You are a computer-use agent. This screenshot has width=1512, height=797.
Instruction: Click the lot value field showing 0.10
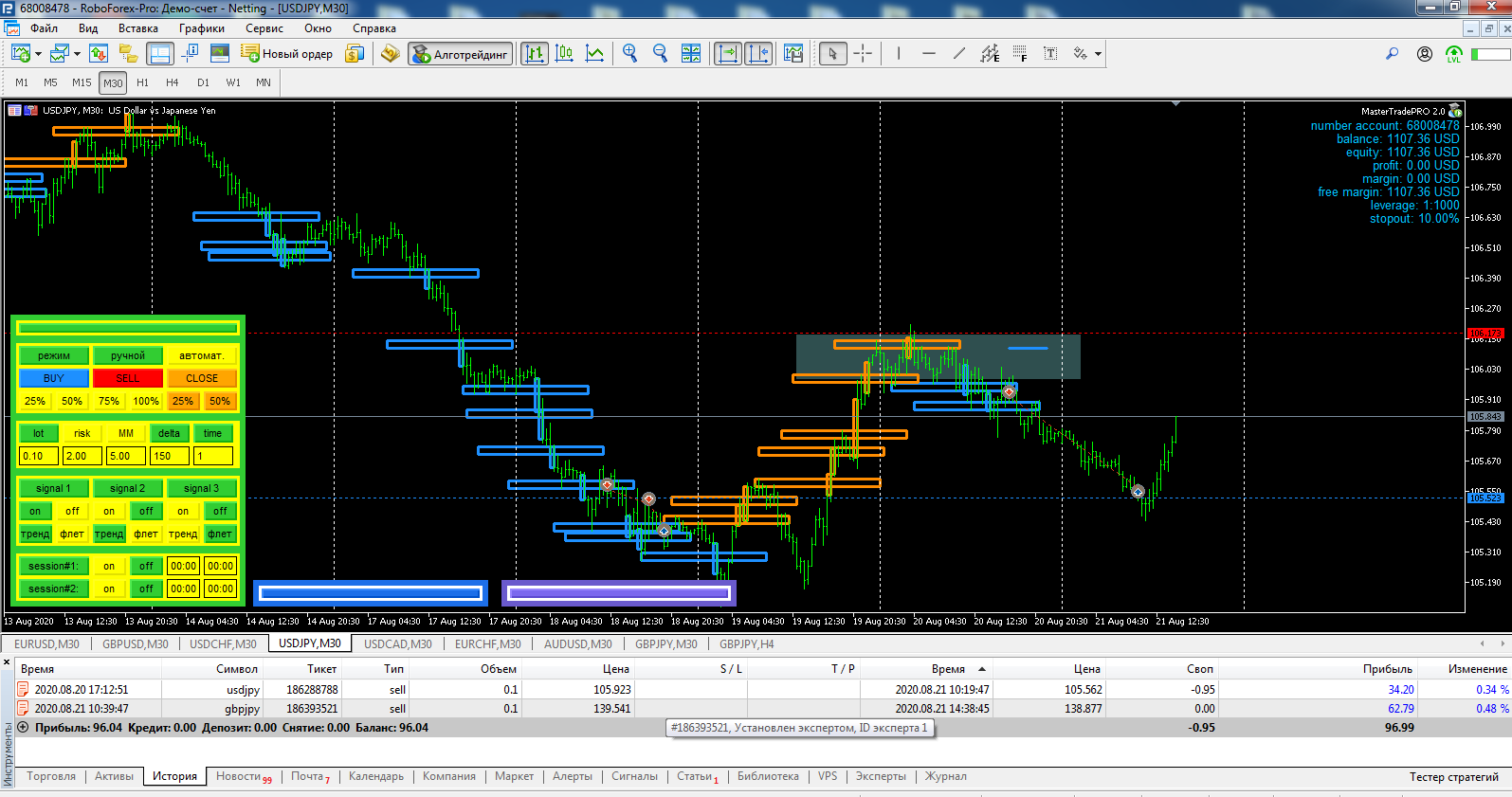tap(38, 456)
